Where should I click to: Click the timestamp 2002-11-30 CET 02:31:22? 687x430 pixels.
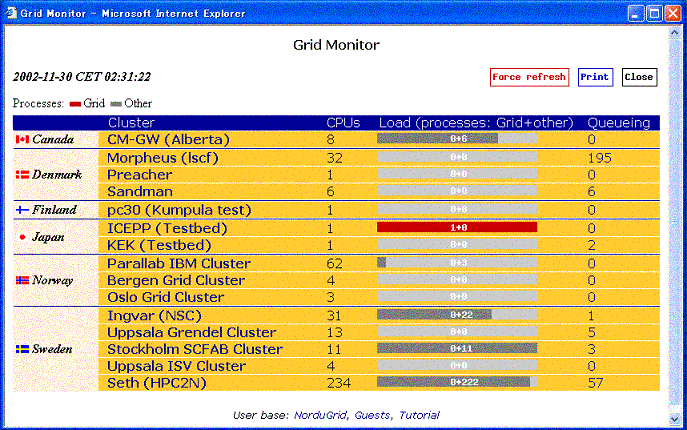(81, 77)
